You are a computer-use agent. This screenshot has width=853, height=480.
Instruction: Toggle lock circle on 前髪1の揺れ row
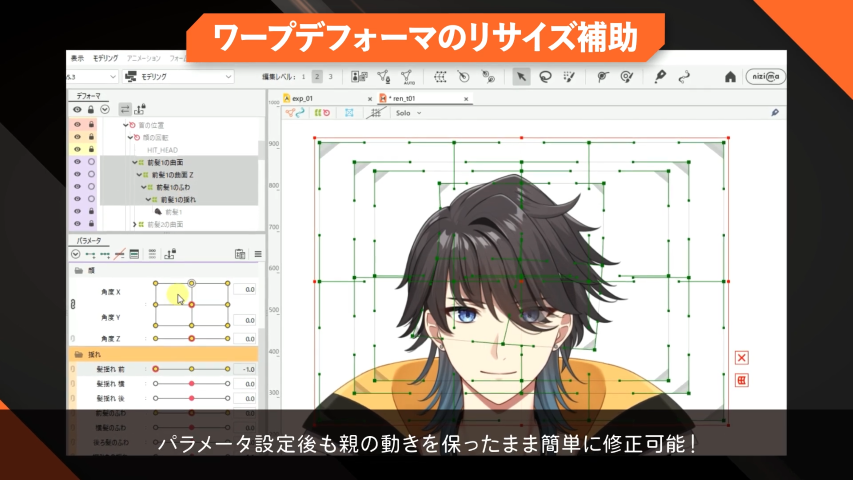coord(91,199)
